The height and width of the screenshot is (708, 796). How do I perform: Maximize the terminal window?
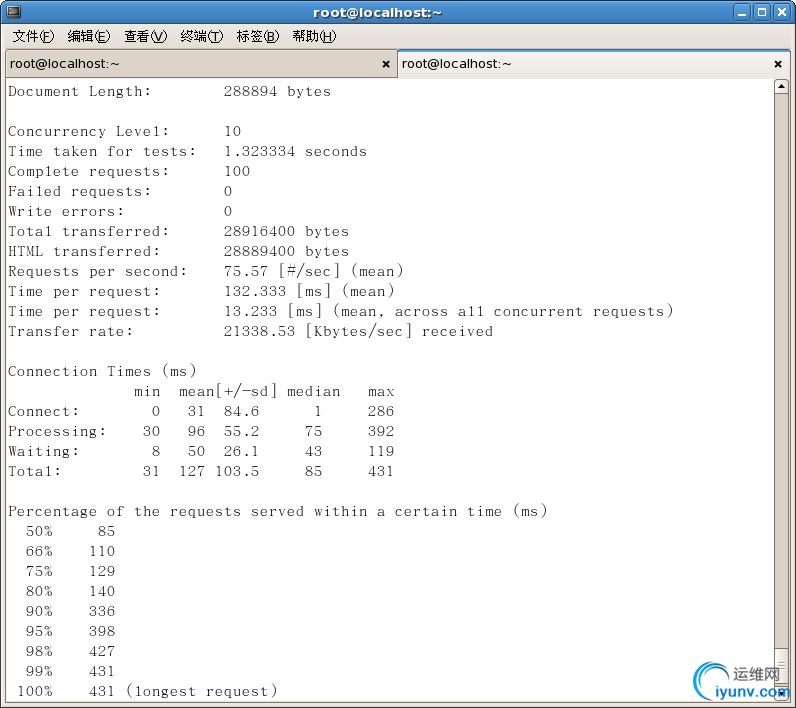pyautogui.click(x=762, y=12)
